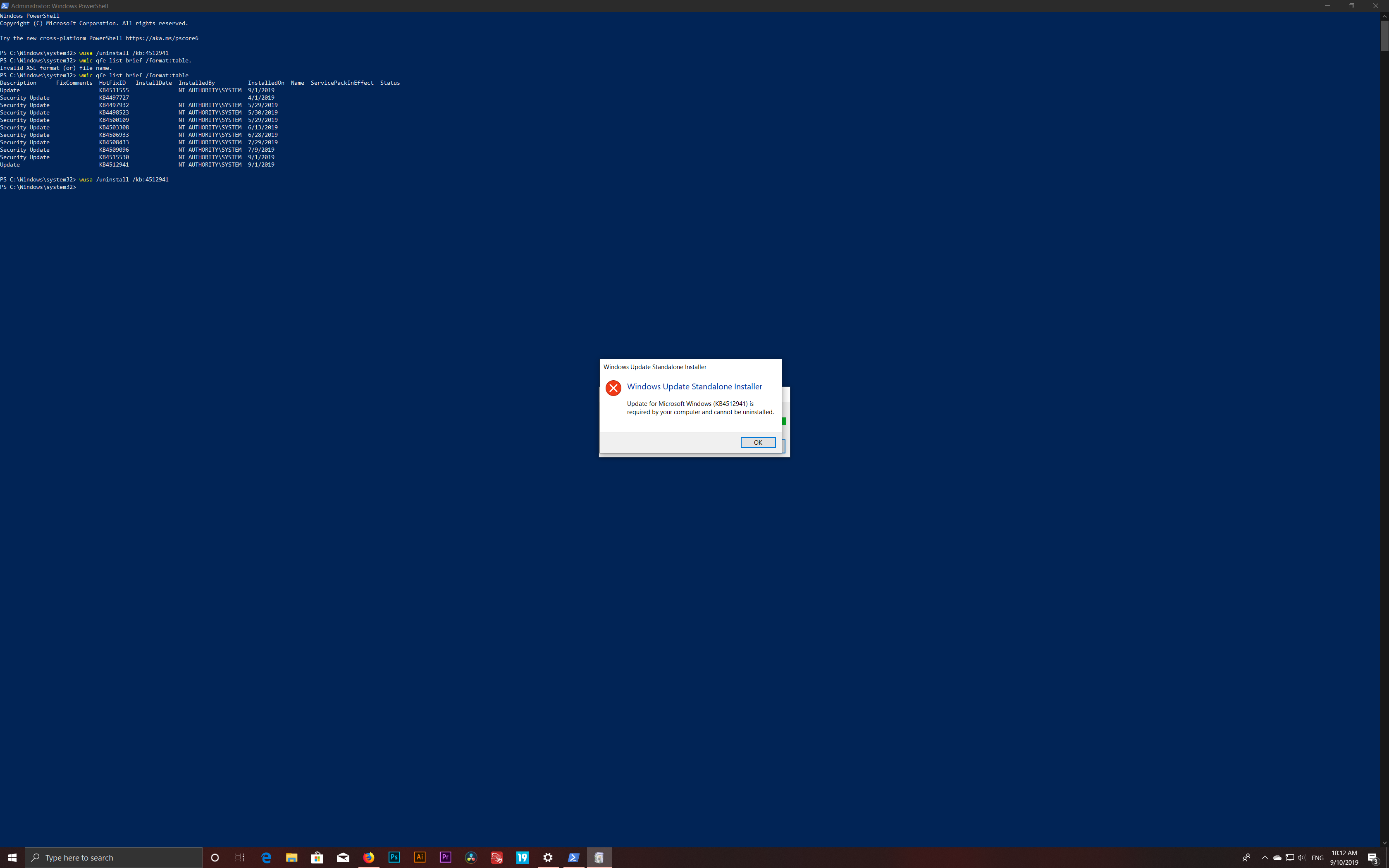Viewport: 1389px width, 868px height.
Task: Switch to Settings gear in the taskbar
Action: click(548, 858)
